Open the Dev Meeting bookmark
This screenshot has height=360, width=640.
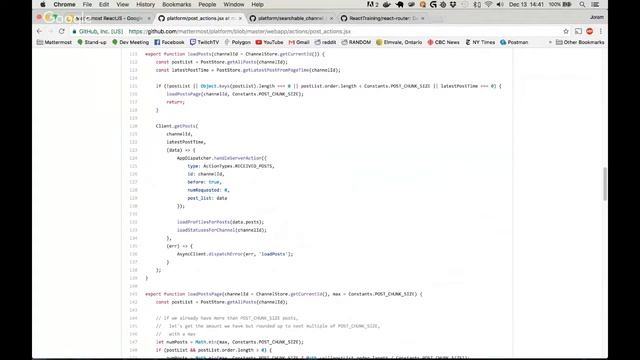point(131,42)
